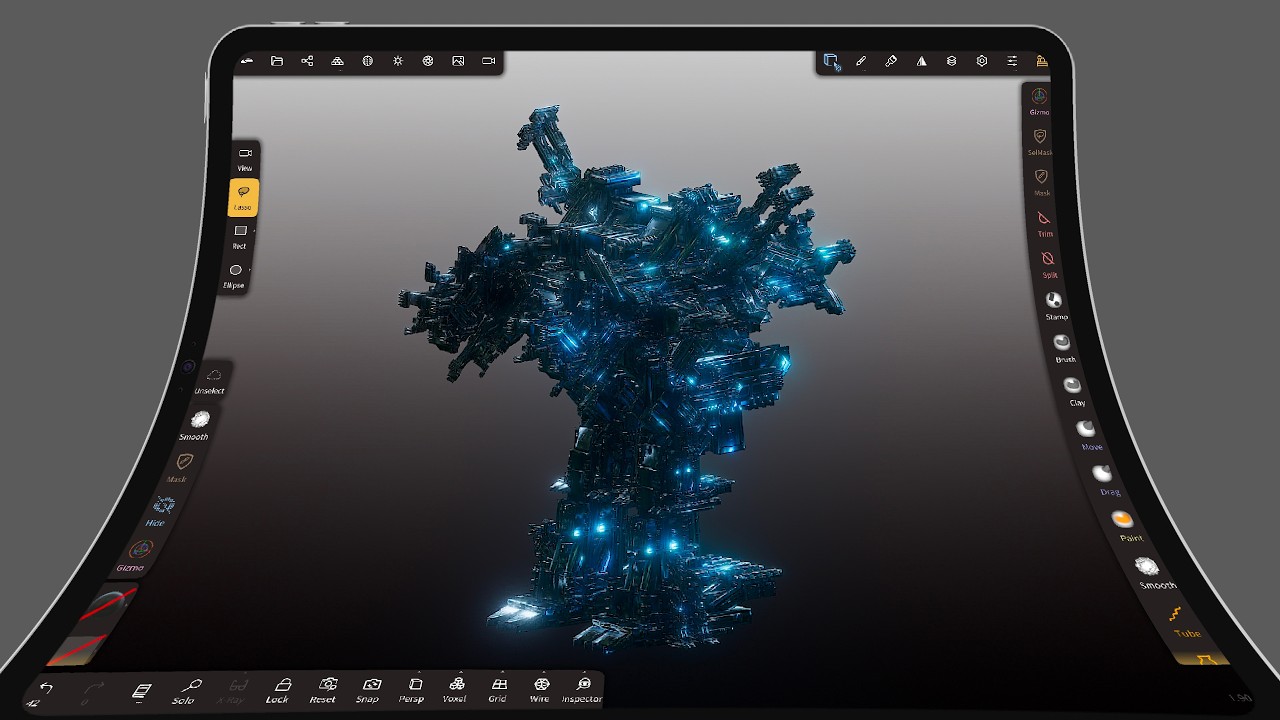Open the Scene hierarchy node icon
The width and height of the screenshot is (1280, 720).
307,61
